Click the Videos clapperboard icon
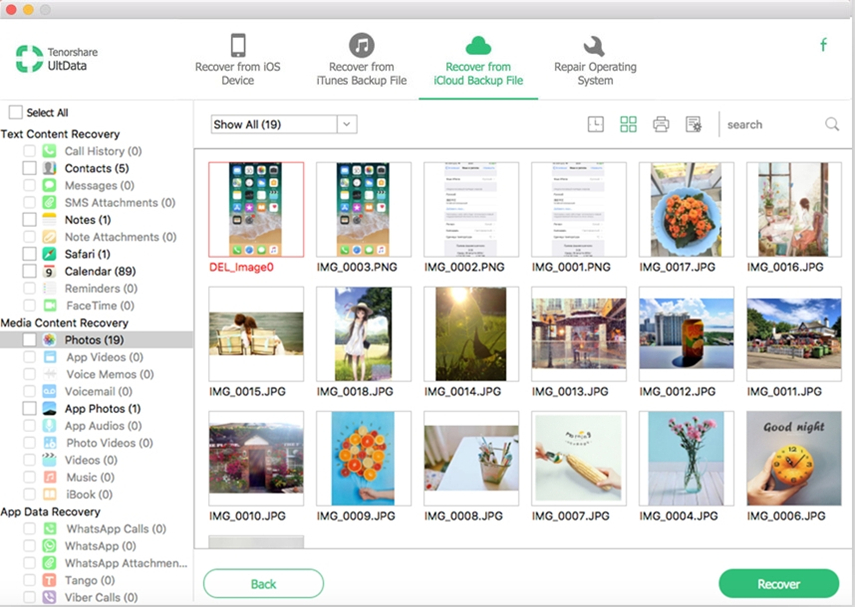This screenshot has height=607, width=855. 50,460
